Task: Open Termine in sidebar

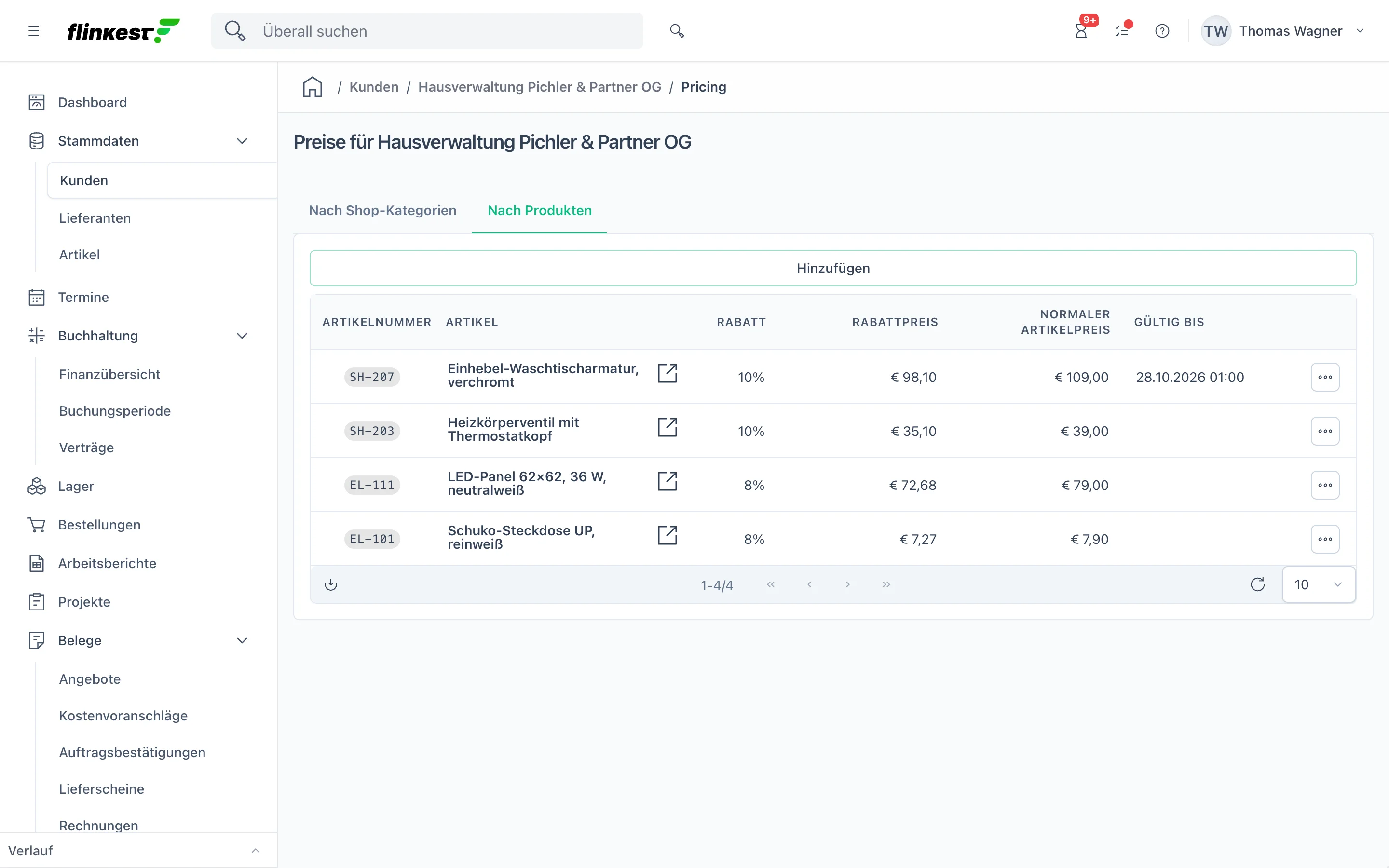Action: 83,298
